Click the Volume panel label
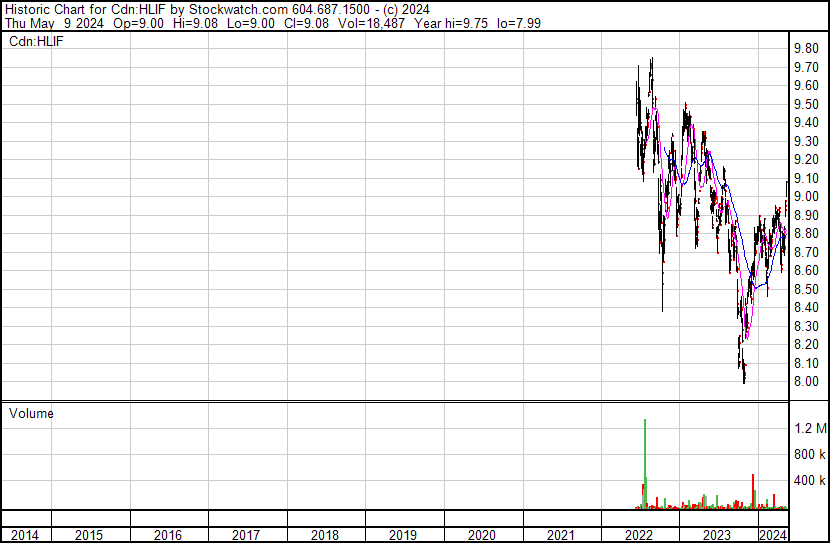The image size is (830, 543). coord(31,413)
